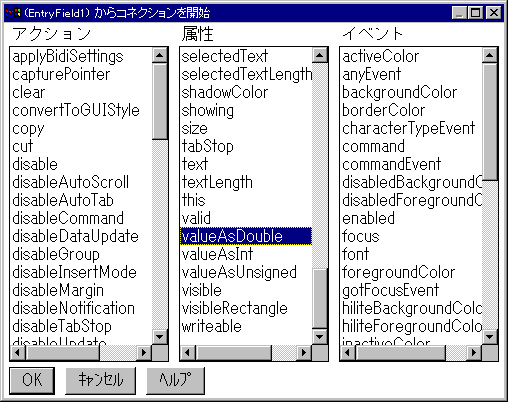Click the up arrow in the 属性 list scrollbar
The image size is (508, 402).
point(320,55)
